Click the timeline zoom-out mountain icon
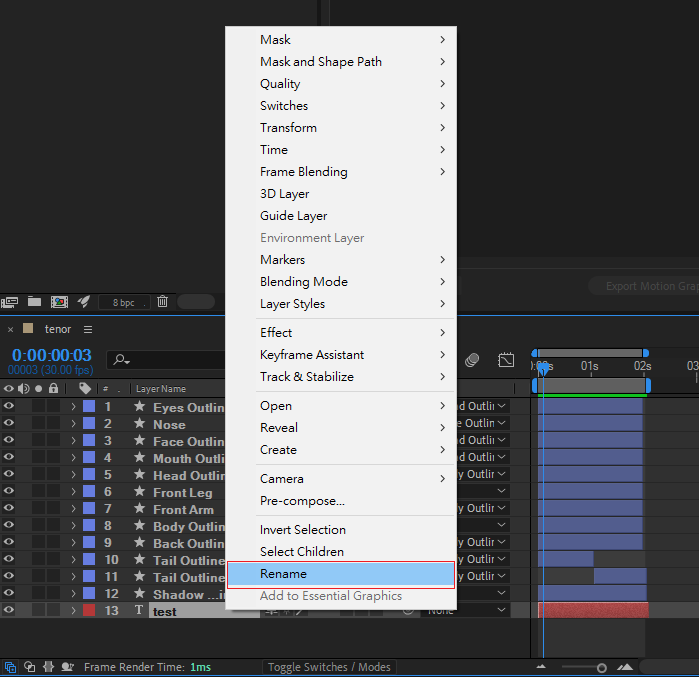Image resolution: width=699 pixels, height=679 pixels. 542,667
